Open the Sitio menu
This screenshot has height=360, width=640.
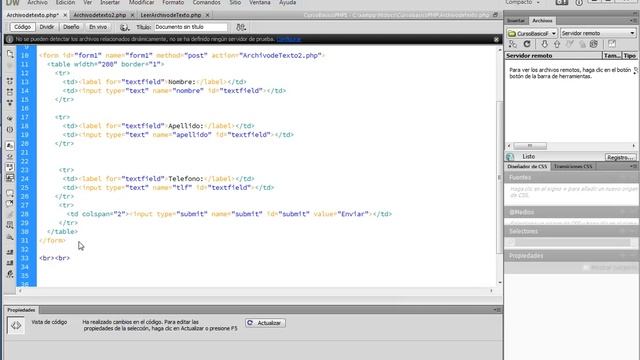235,2
